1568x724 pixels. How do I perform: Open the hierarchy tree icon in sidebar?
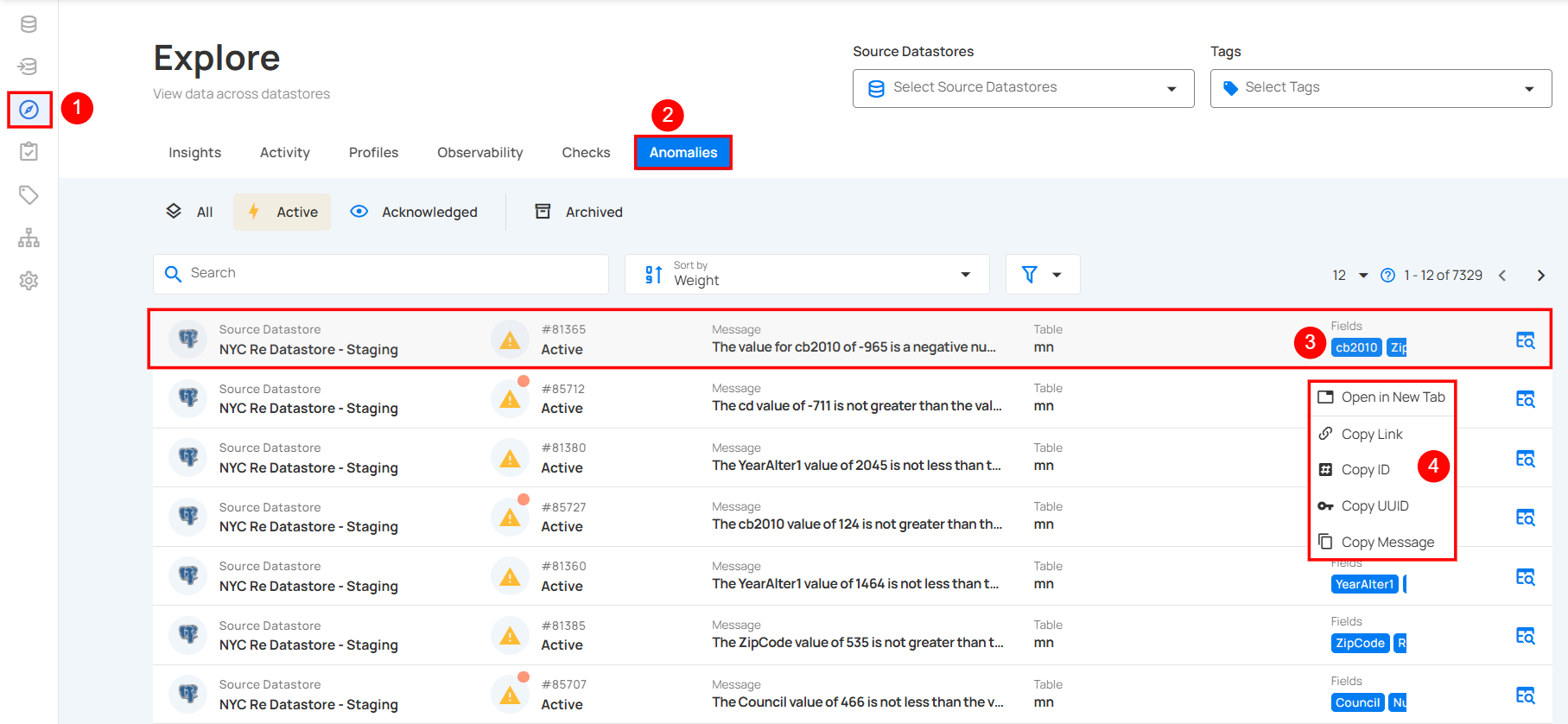(x=29, y=238)
